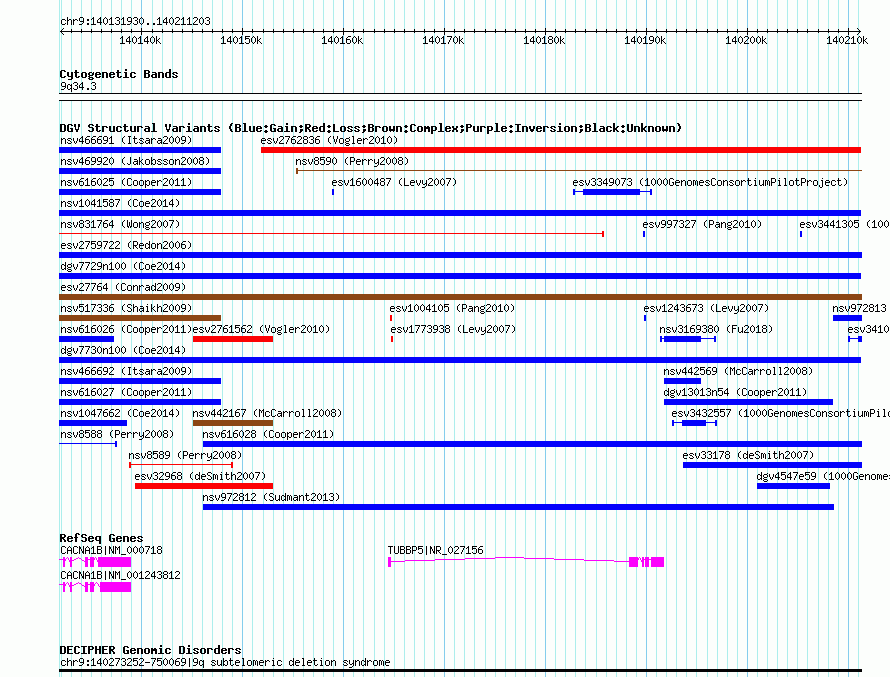890x677 pixels.
Task: Open the nsv8588 (Perry2008) label
Action: click(117, 434)
